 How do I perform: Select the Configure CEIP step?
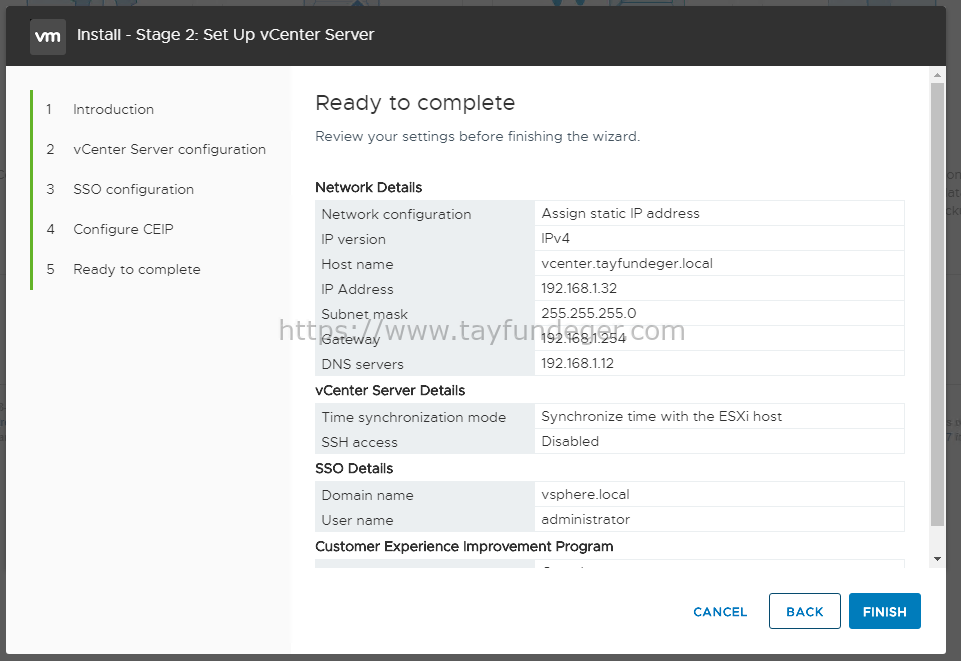tap(123, 229)
